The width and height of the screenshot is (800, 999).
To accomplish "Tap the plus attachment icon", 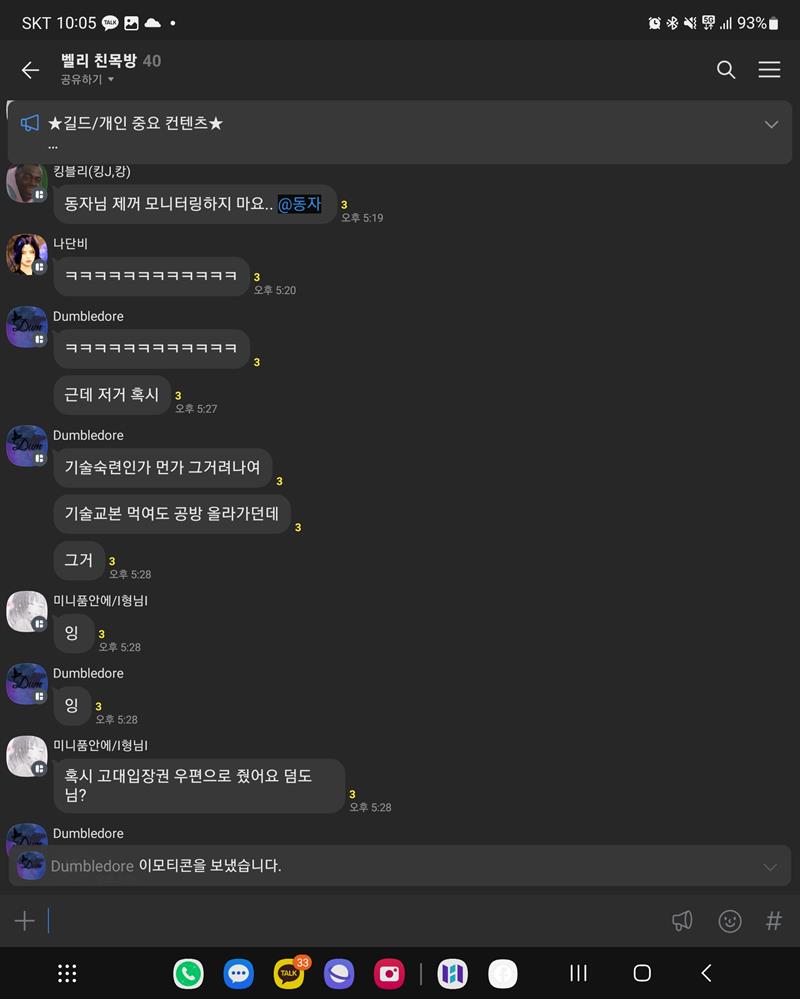I will pos(24,921).
